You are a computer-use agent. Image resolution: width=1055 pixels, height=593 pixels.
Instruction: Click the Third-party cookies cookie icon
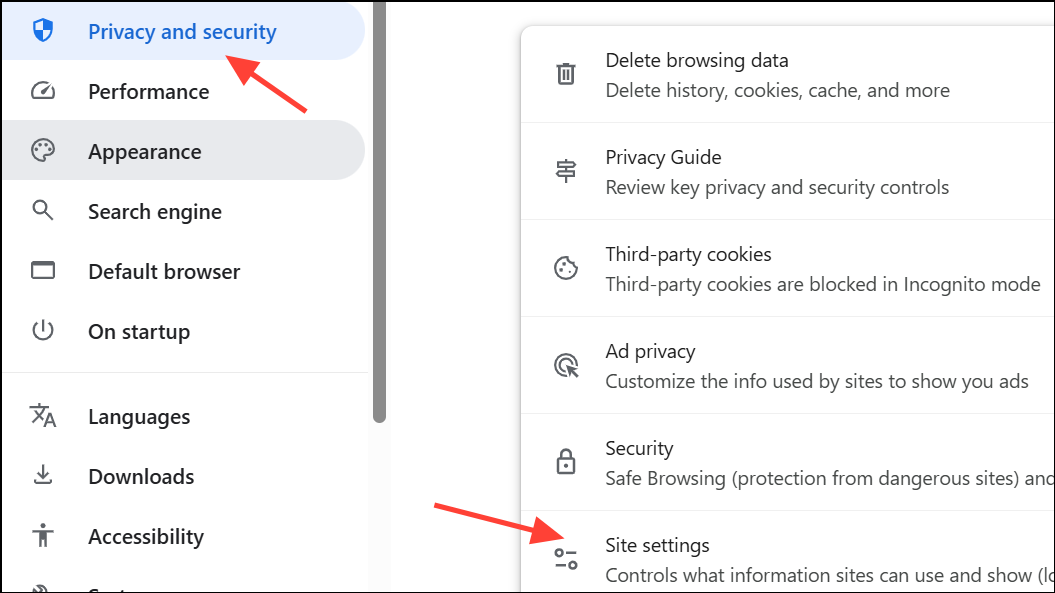pos(566,268)
